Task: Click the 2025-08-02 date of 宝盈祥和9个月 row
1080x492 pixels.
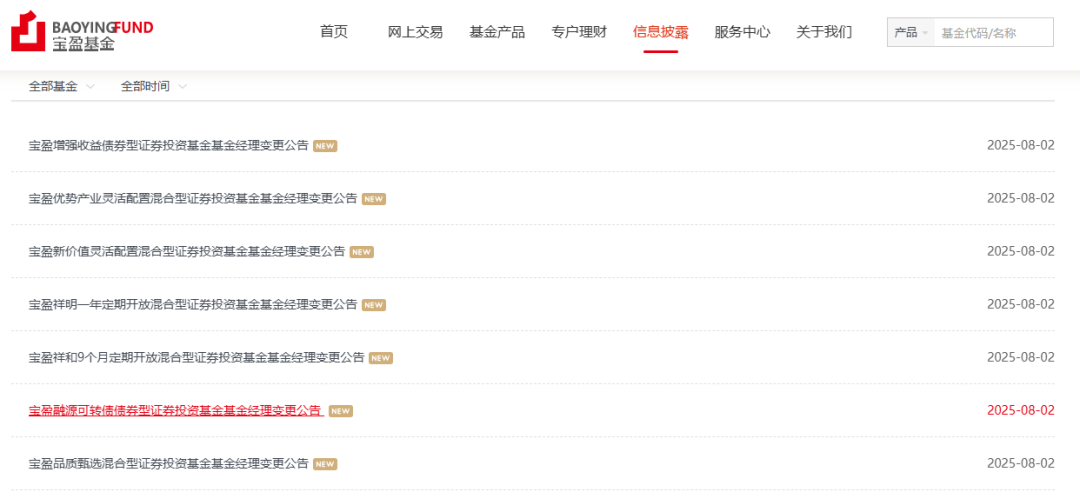Action: coord(1021,358)
